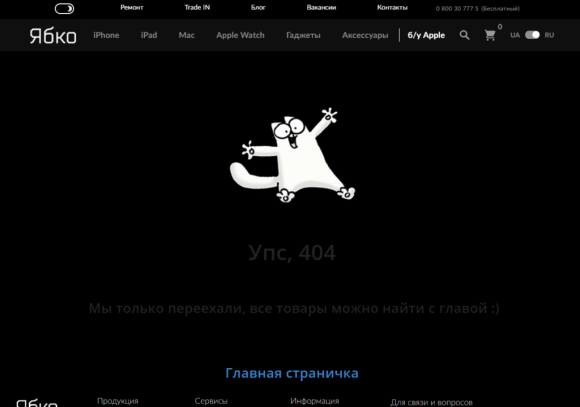This screenshot has height=407, width=580.
Task: Click the Ябко logo in header
Action: 53,36
